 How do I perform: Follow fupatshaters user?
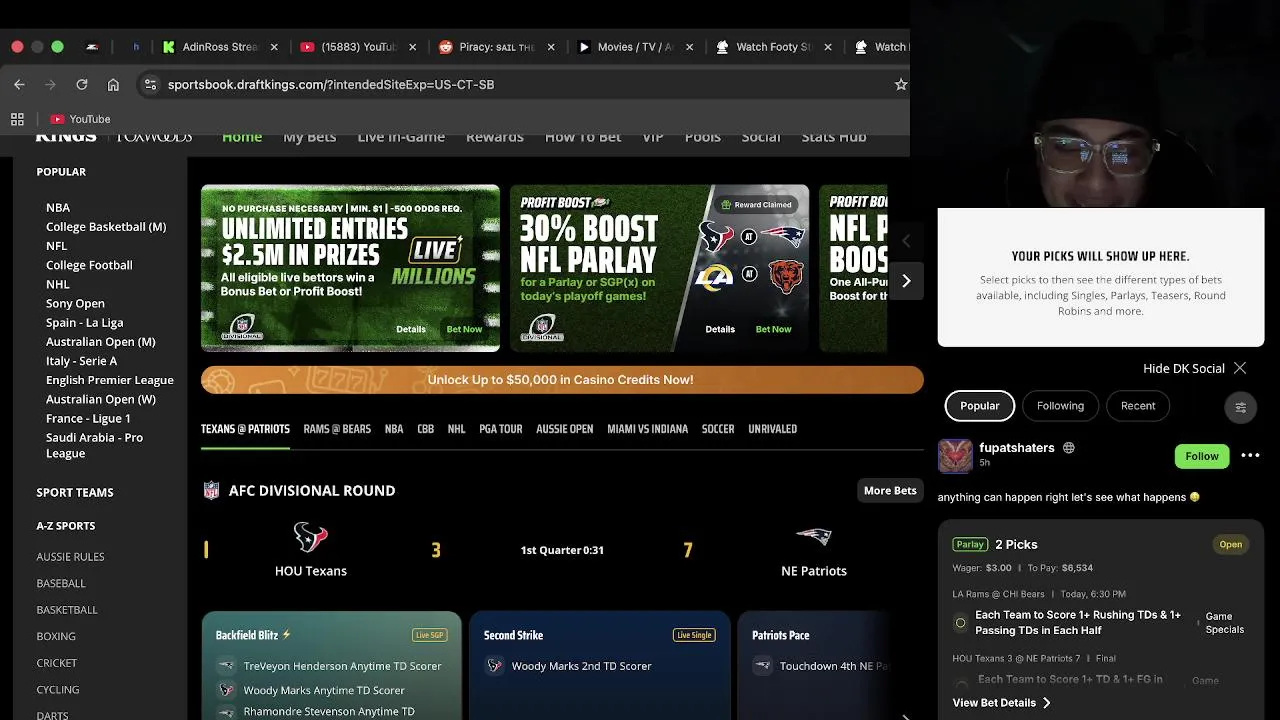tap(1202, 456)
